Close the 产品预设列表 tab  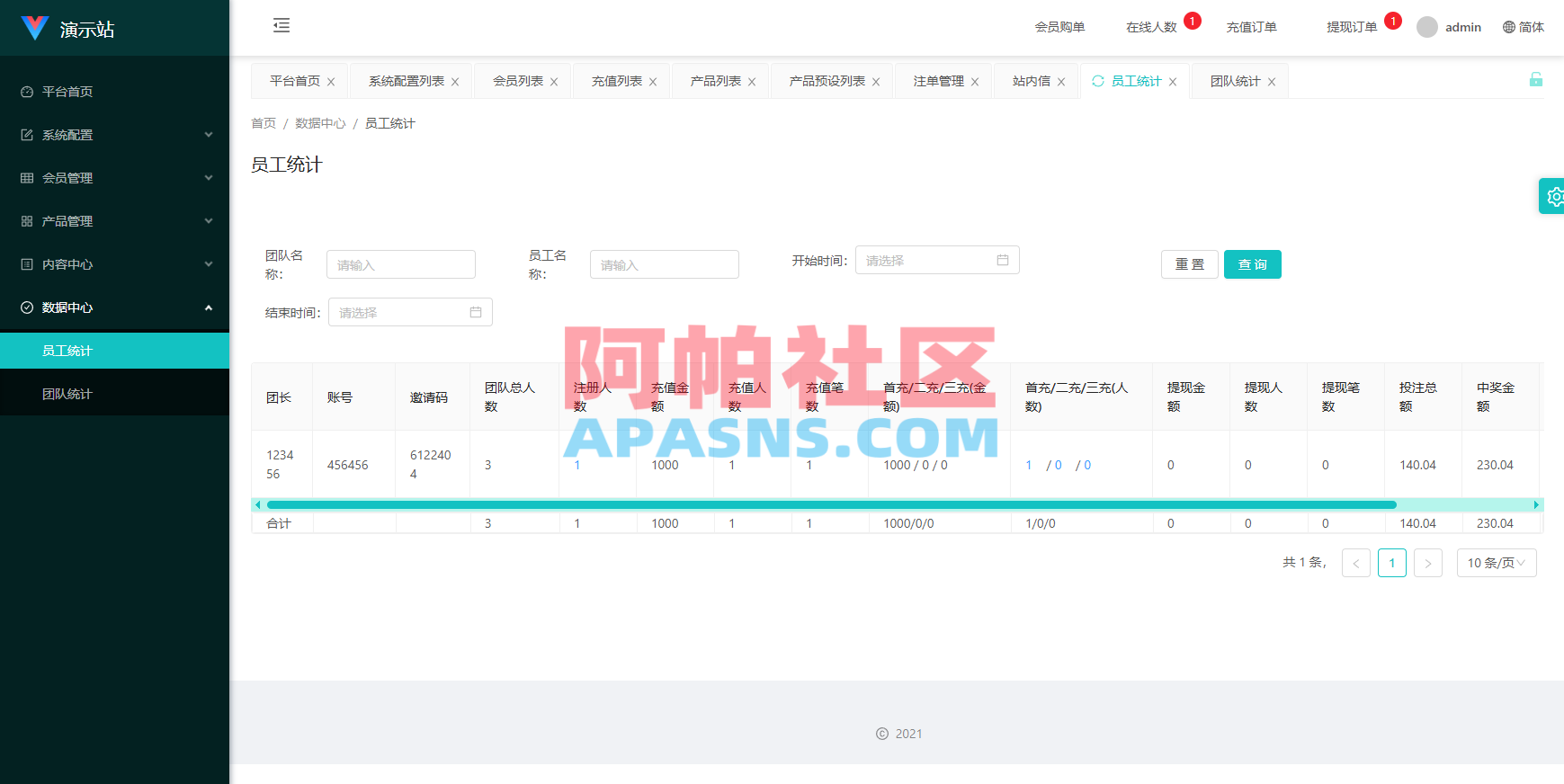(x=876, y=82)
